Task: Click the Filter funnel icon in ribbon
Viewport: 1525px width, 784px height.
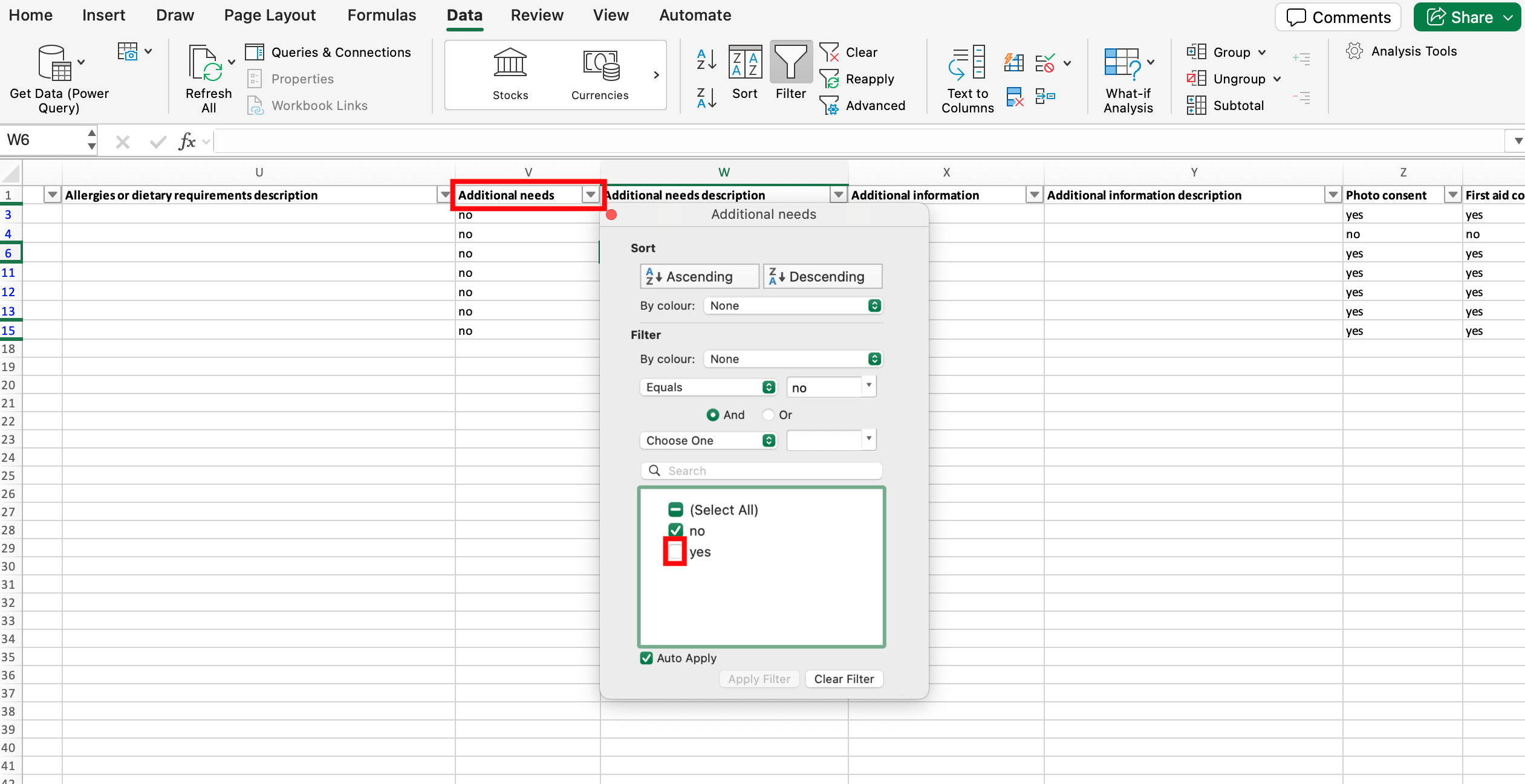Action: (x=790, y=64)
